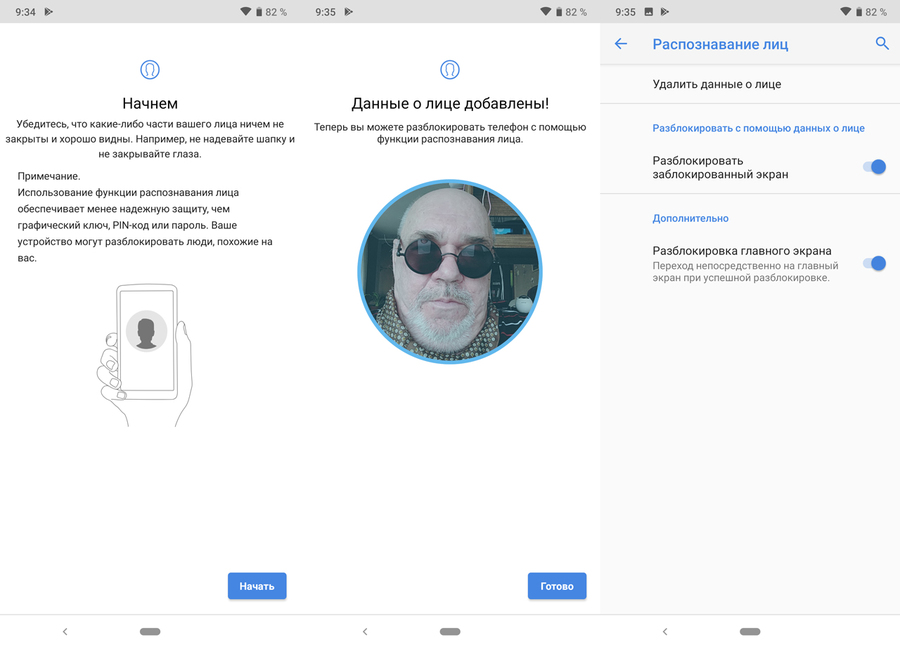The height and width of the screenshot is (649, 900).
Task: Tap Play Store status icon on middle screen
Action: [x=349, y=11]
